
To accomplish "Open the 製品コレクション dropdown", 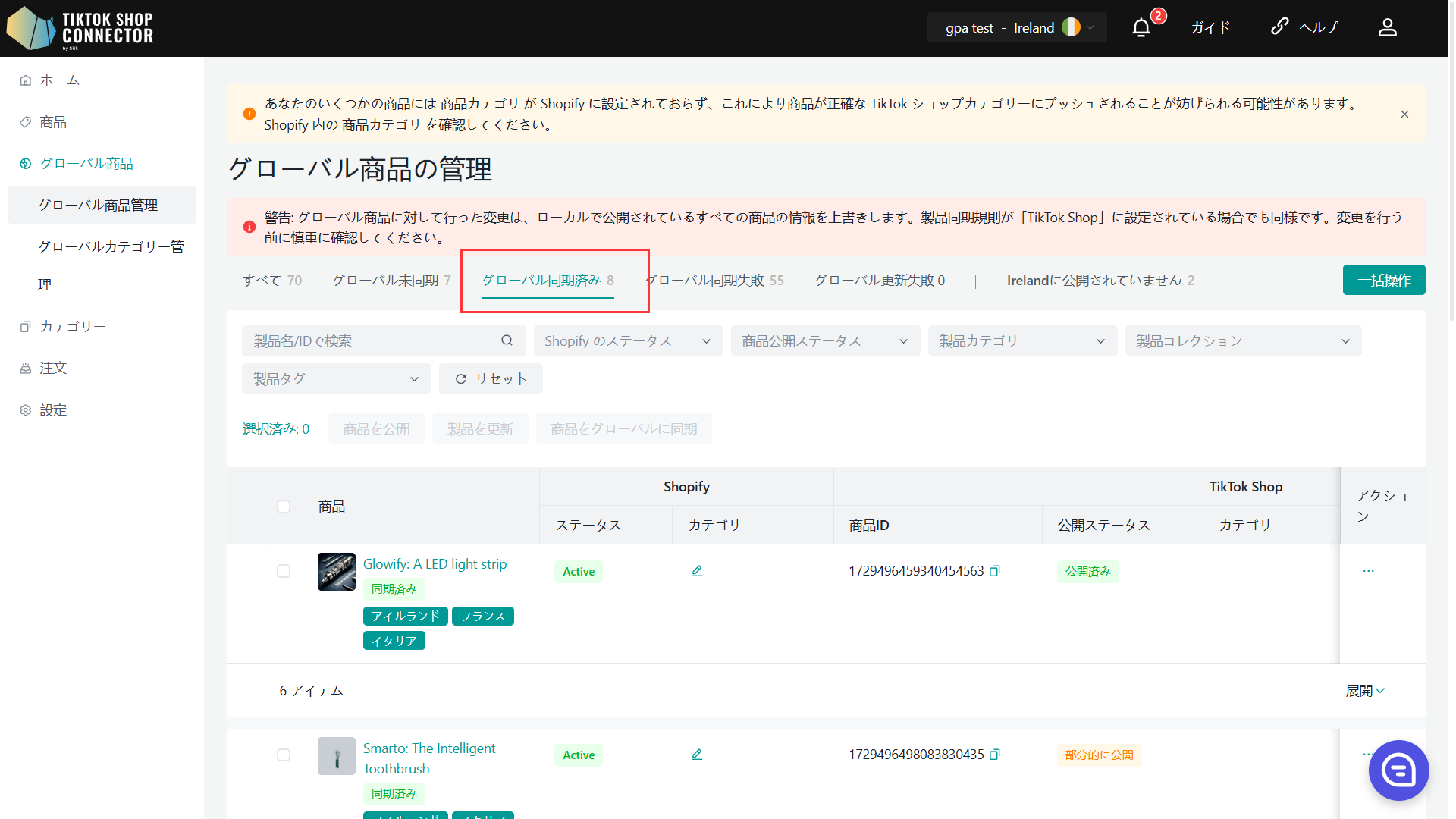I will [1243, 340].
